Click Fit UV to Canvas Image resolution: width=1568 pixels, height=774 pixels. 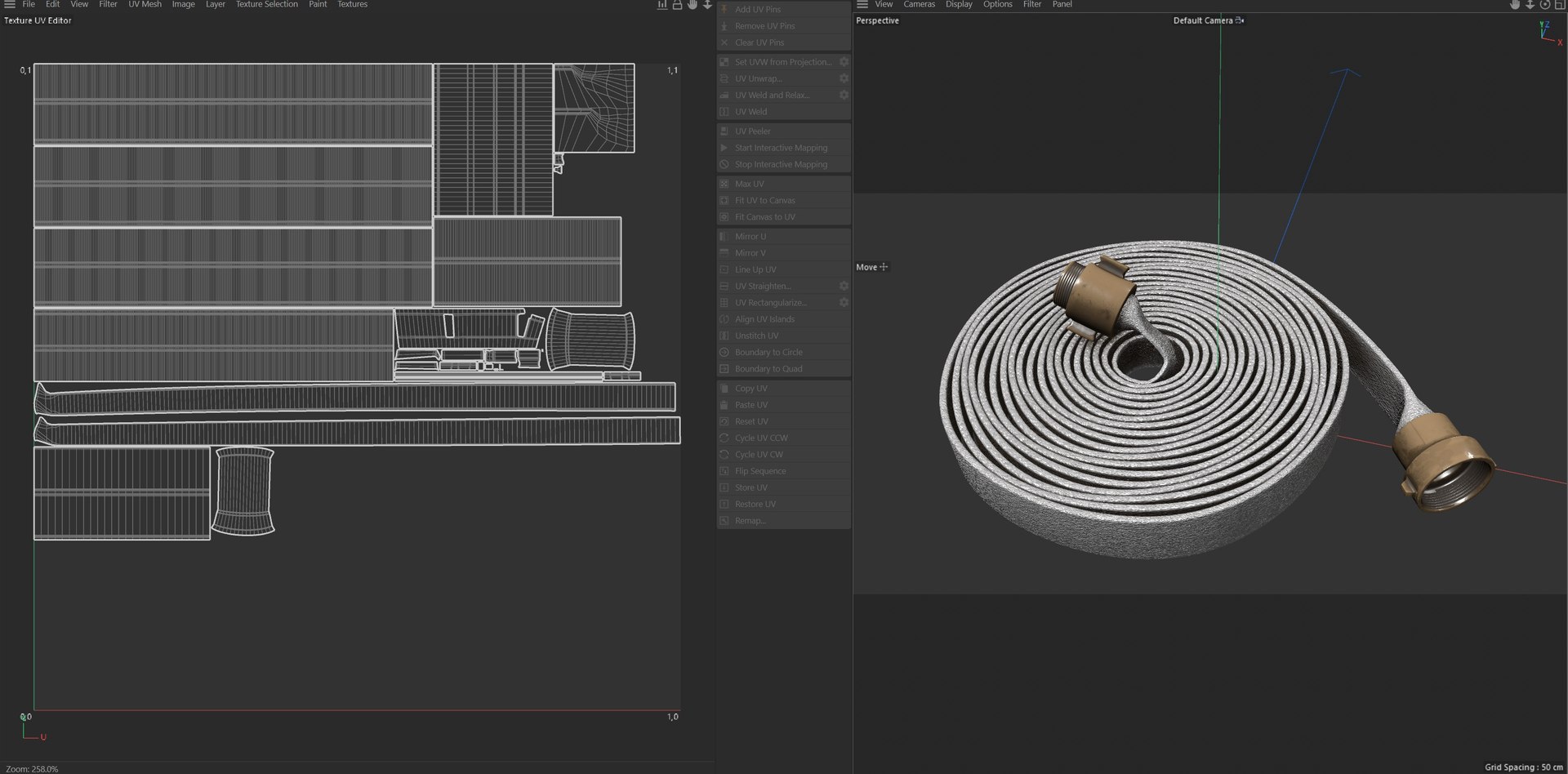point(784,200)
